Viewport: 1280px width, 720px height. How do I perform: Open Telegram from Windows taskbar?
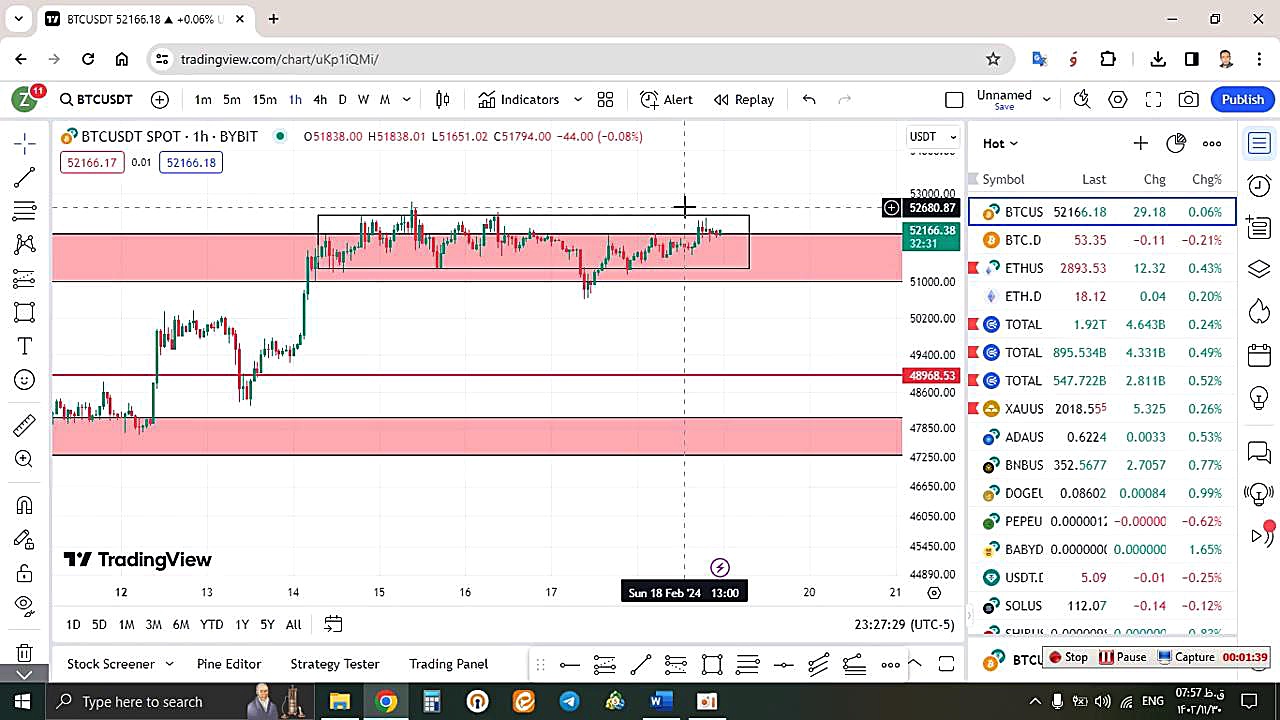coord(569,701)
